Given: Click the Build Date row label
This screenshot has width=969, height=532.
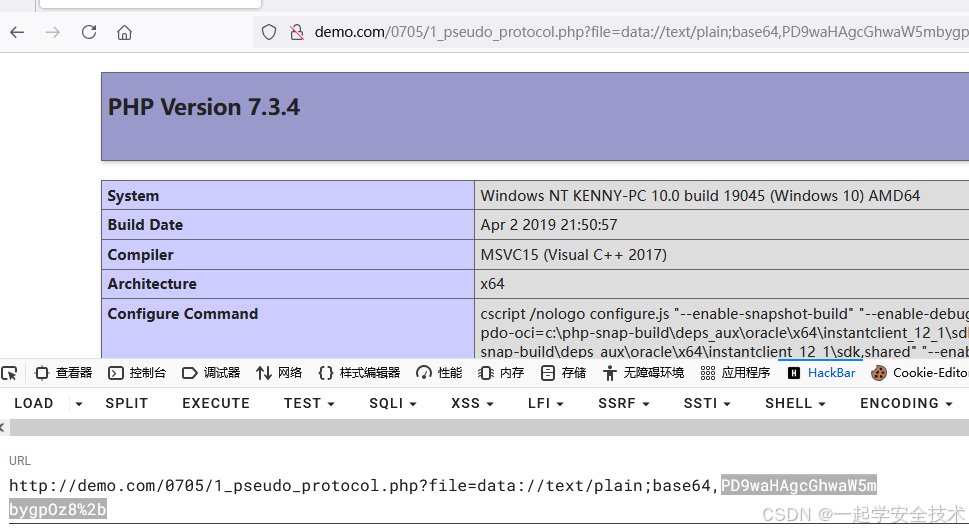Looking at the screenshot, I should point(145,225).
